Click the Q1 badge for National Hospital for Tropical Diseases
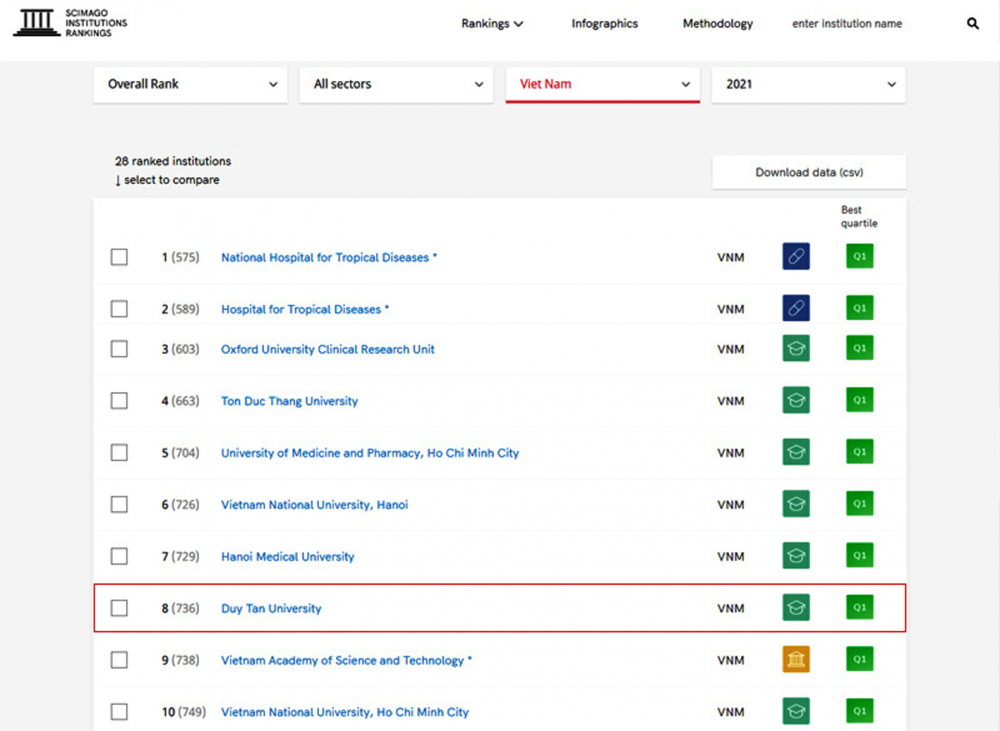The height and width of the screenshot is (731, 1000). [860, 256]
